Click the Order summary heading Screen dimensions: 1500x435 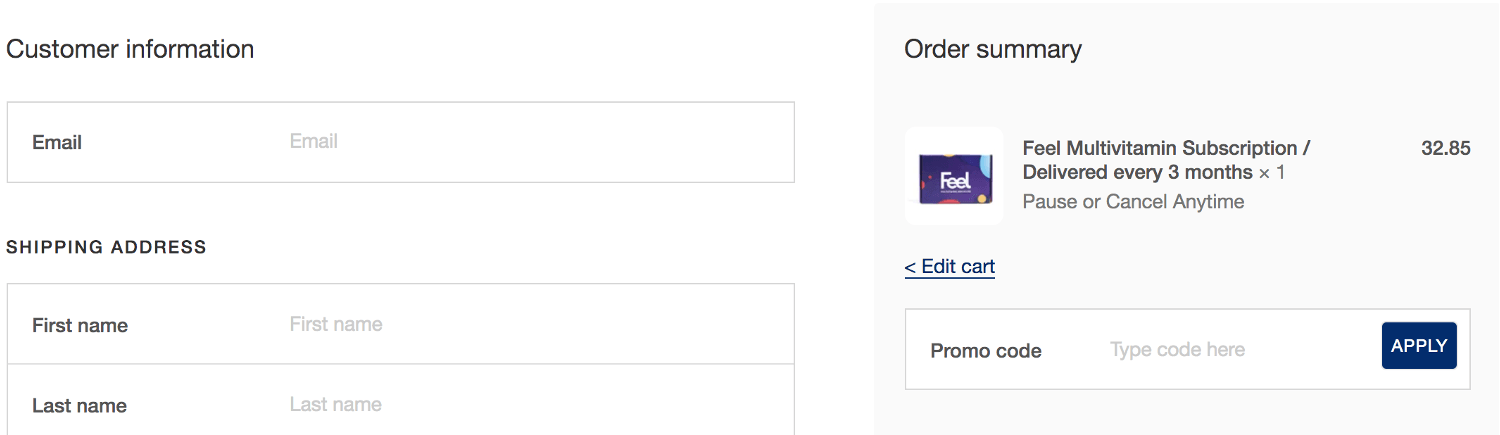tap(993, 49)
